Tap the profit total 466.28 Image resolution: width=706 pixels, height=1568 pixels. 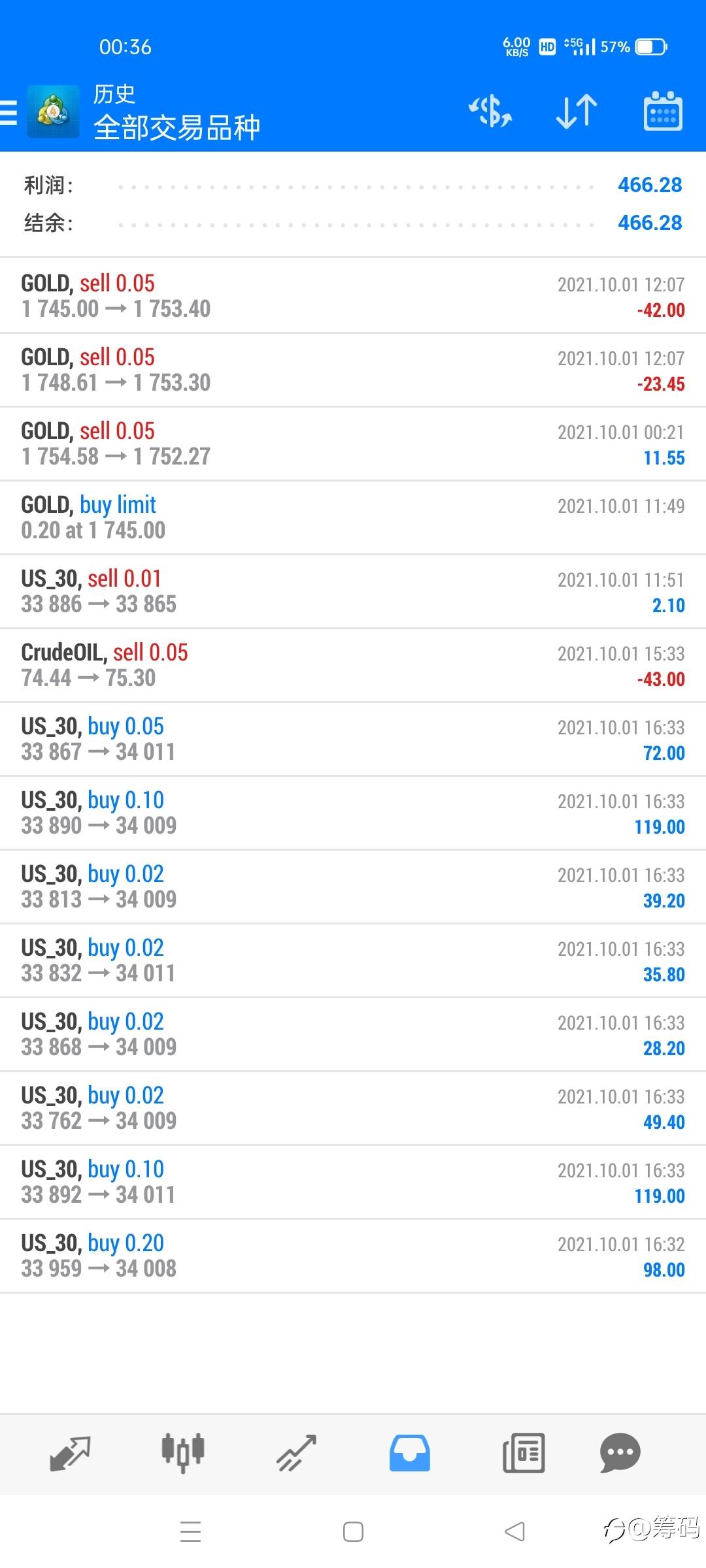pos(649,186)
